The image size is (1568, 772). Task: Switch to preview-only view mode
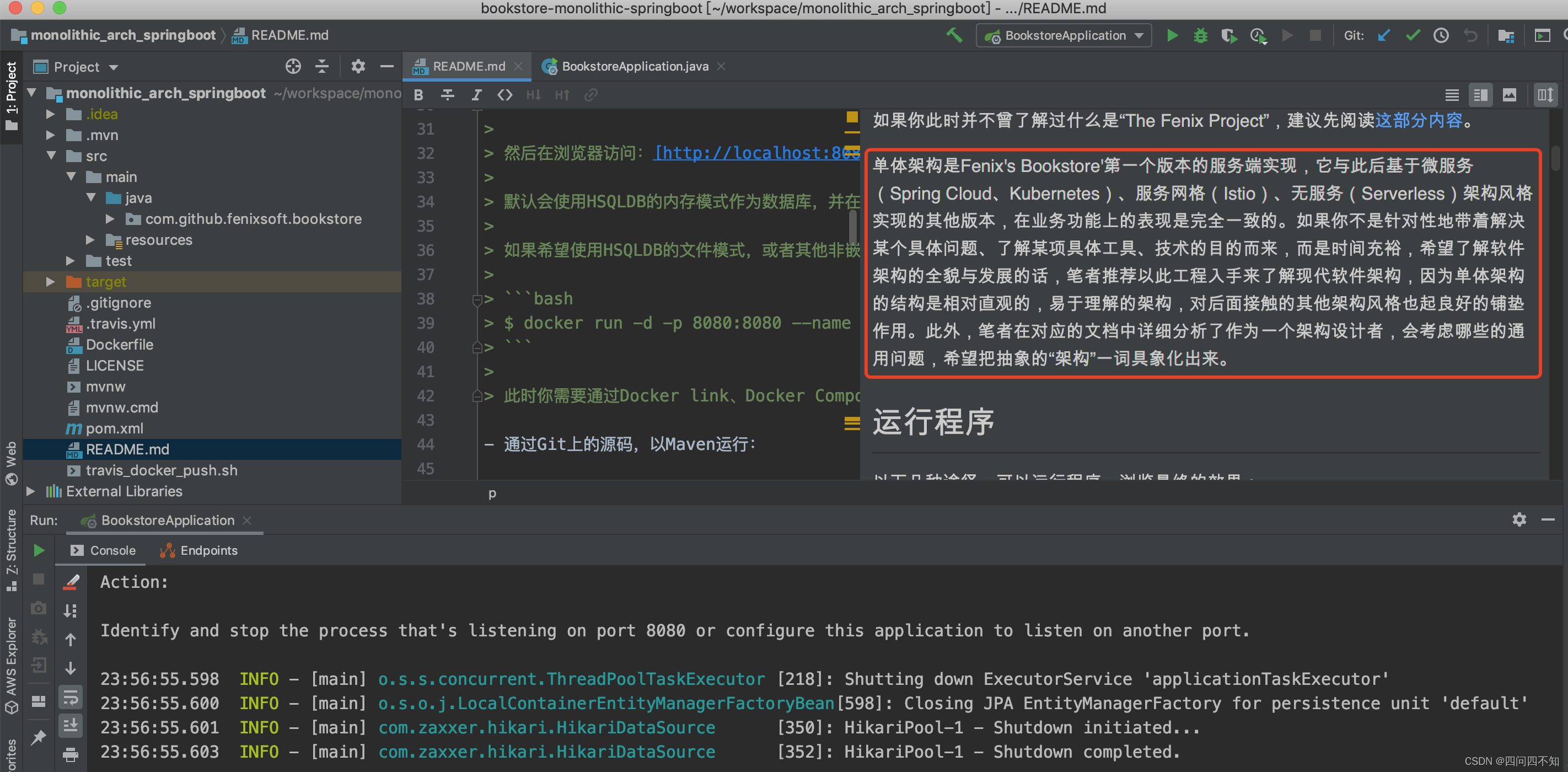point(1509,95)
